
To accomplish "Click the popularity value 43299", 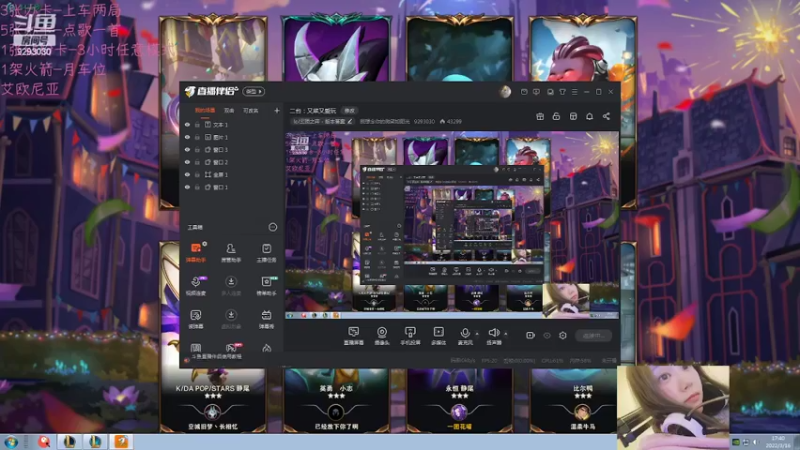I will point(454,121).
